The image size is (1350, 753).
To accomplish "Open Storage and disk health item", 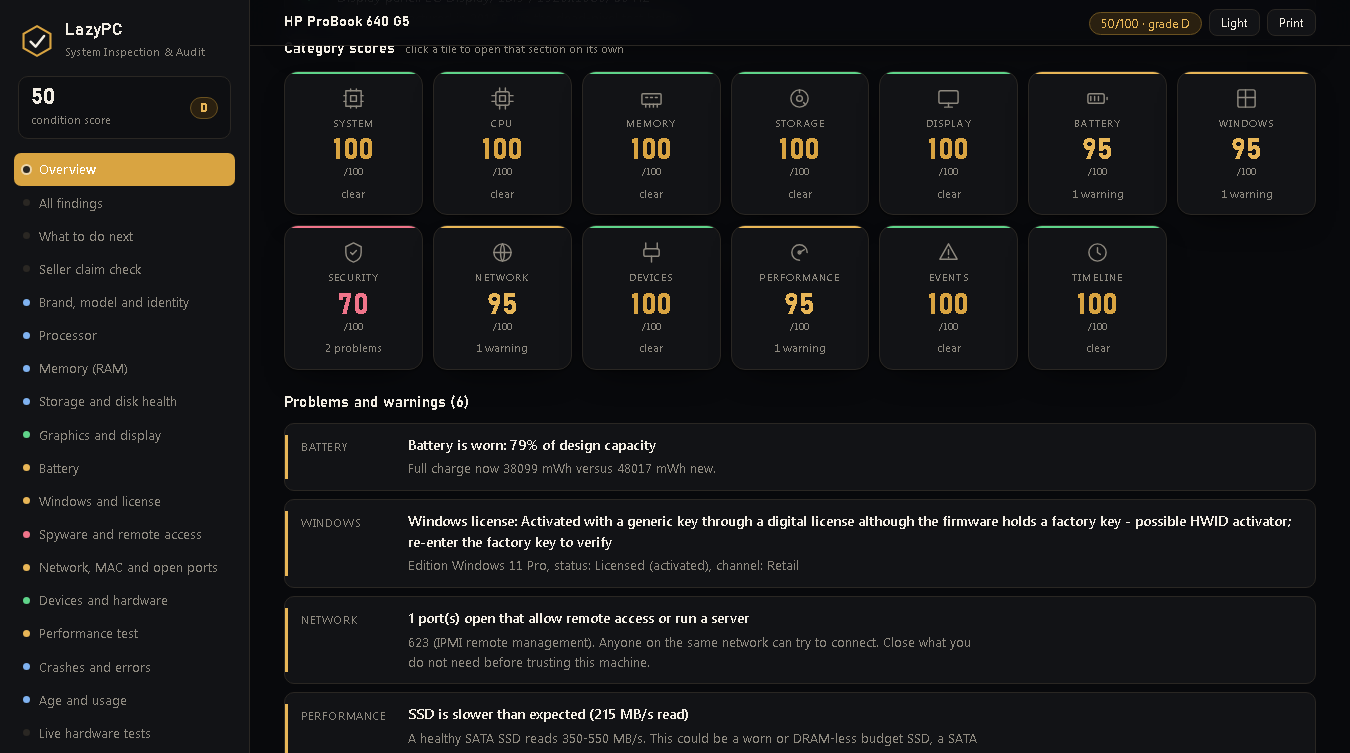I will click(124, 401).
